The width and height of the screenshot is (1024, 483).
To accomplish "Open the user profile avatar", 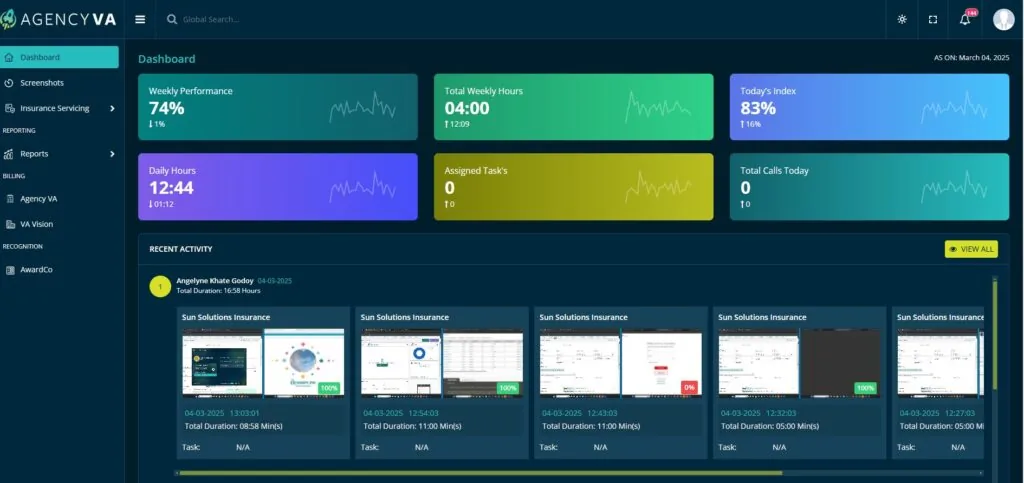I will tap(1004, 20).
